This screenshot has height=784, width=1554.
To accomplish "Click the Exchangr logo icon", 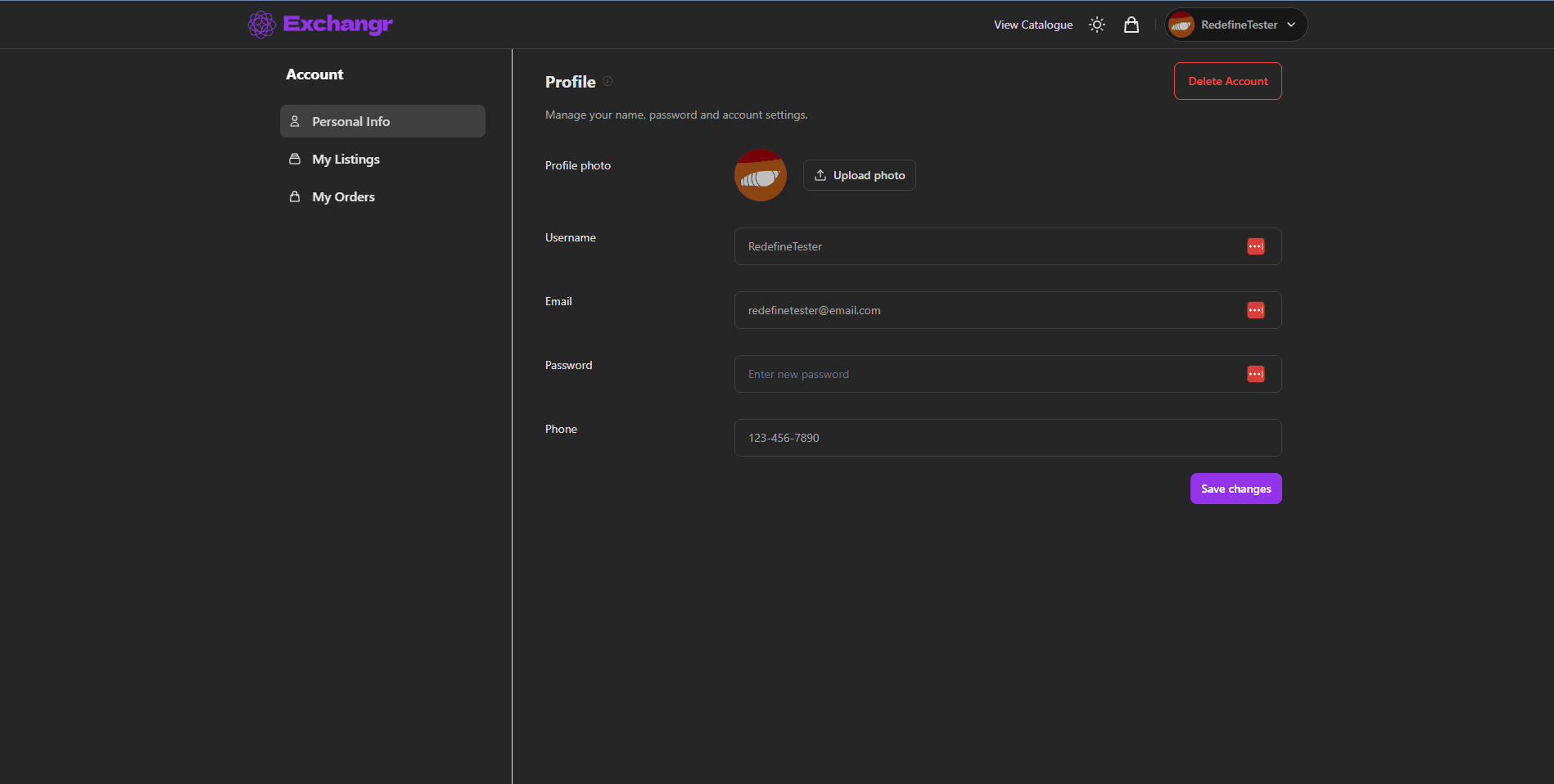I will coord(262,24).
